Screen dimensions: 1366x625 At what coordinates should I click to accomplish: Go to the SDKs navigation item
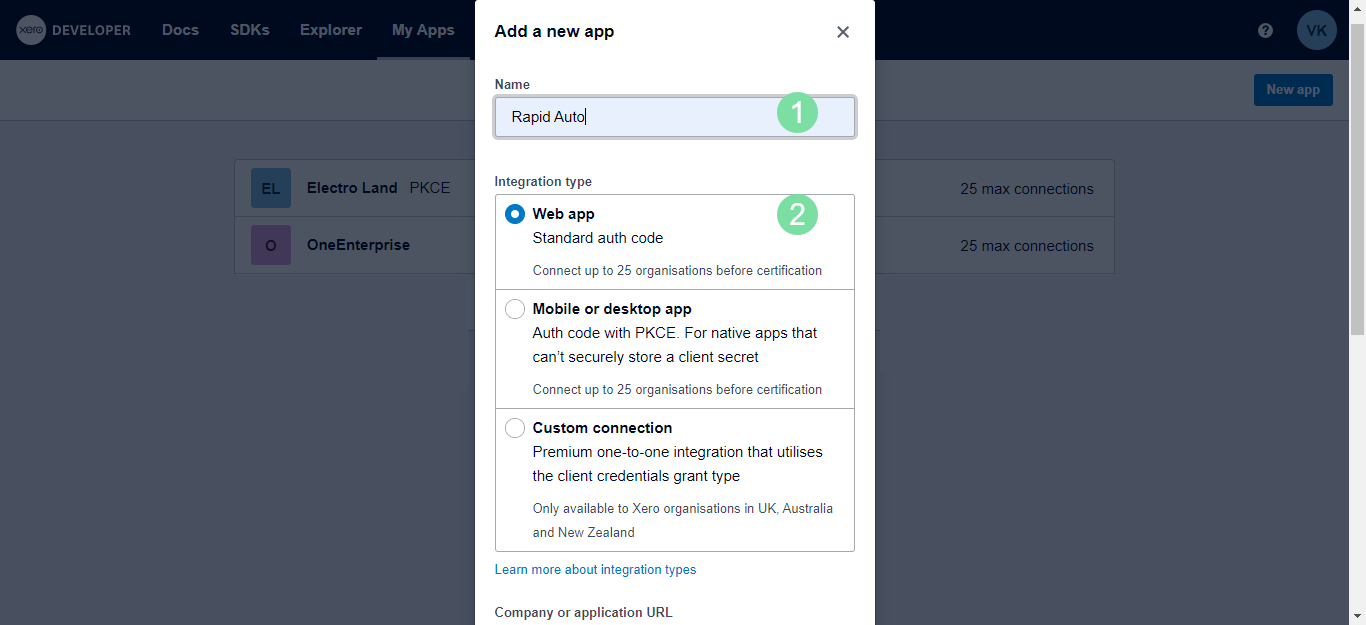[x=249, y=30]
